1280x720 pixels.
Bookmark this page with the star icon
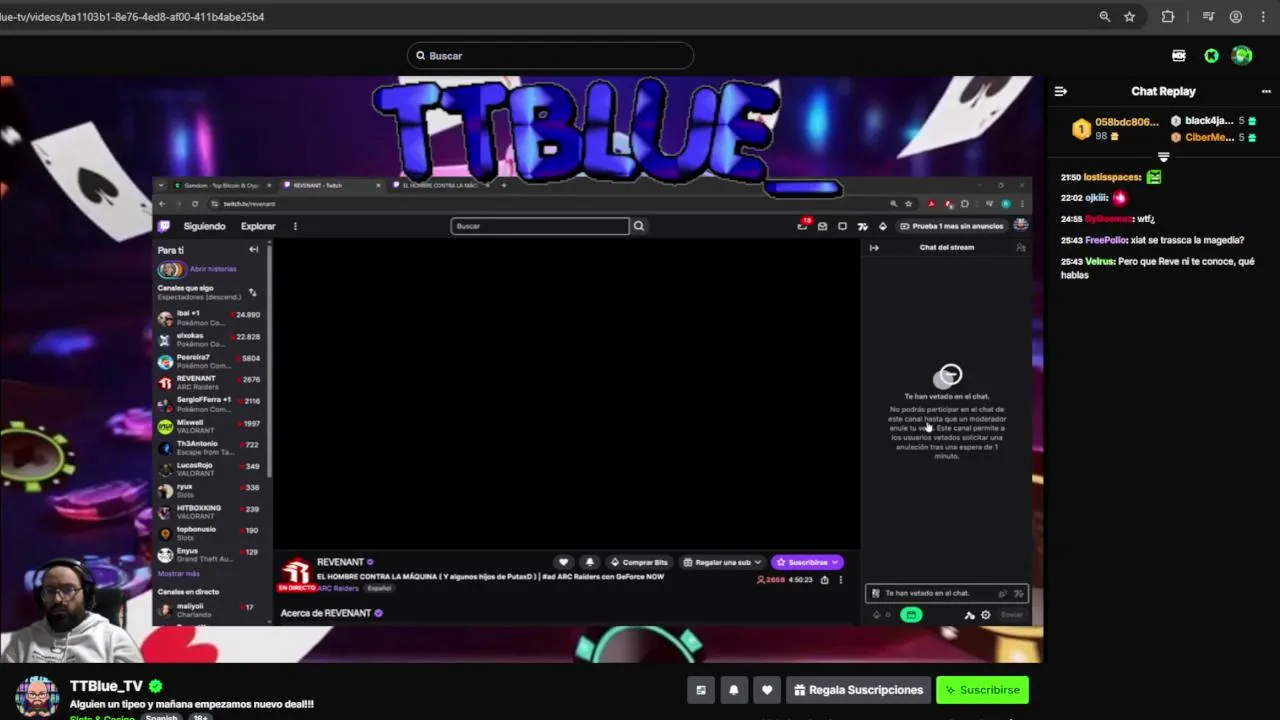(1129, 16)
